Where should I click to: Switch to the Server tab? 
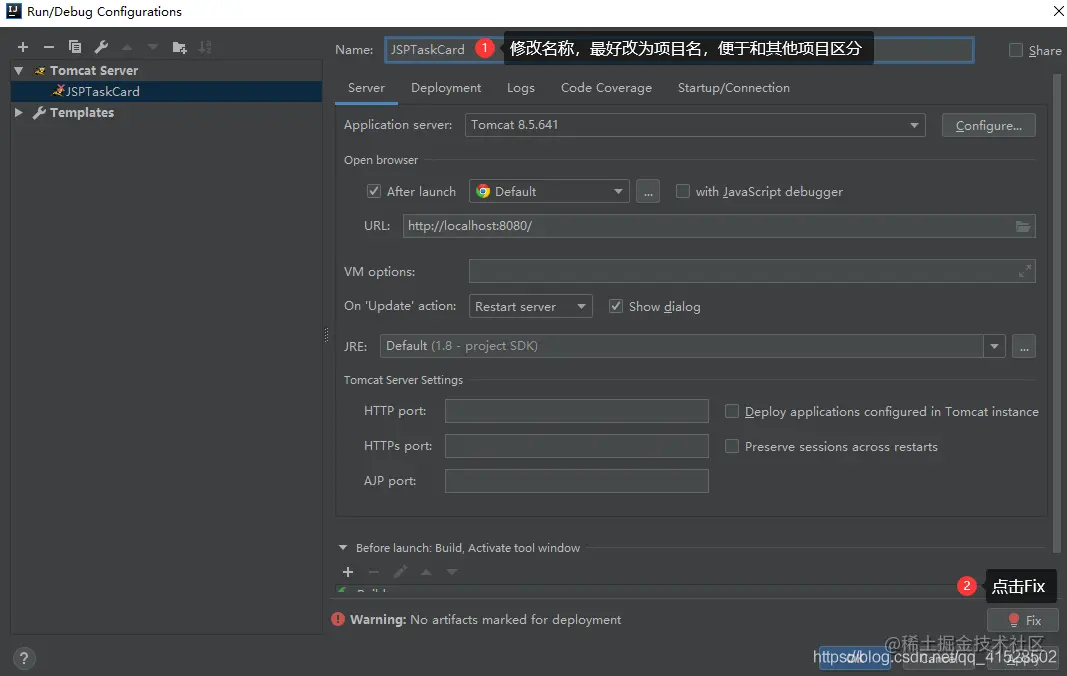point(366,88)
